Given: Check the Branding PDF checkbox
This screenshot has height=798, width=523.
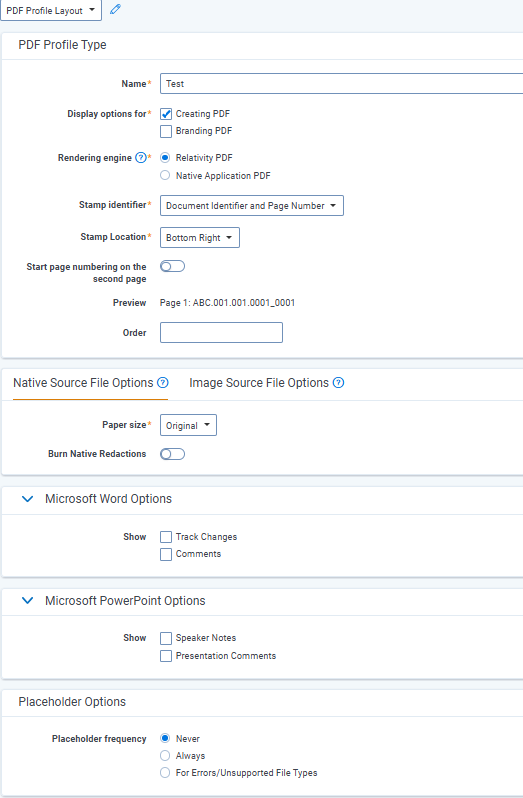Looking at the screenshot, I should pyautogui.click(x=166, y=131).
